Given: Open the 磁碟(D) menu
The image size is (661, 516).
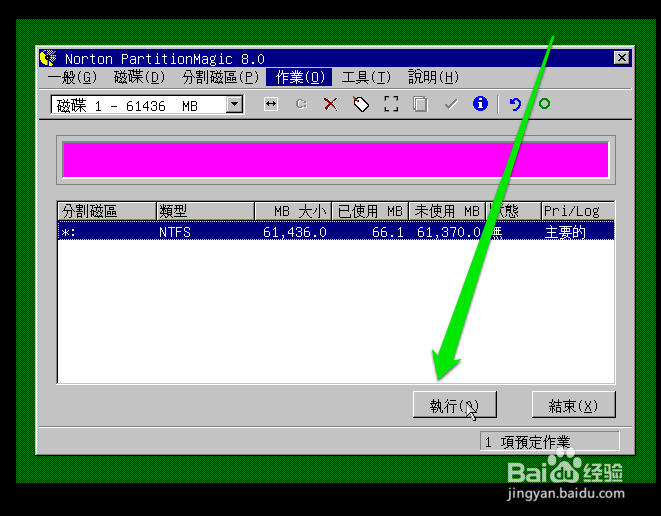Looking at the screenshot, I should (x=140, y=77).
